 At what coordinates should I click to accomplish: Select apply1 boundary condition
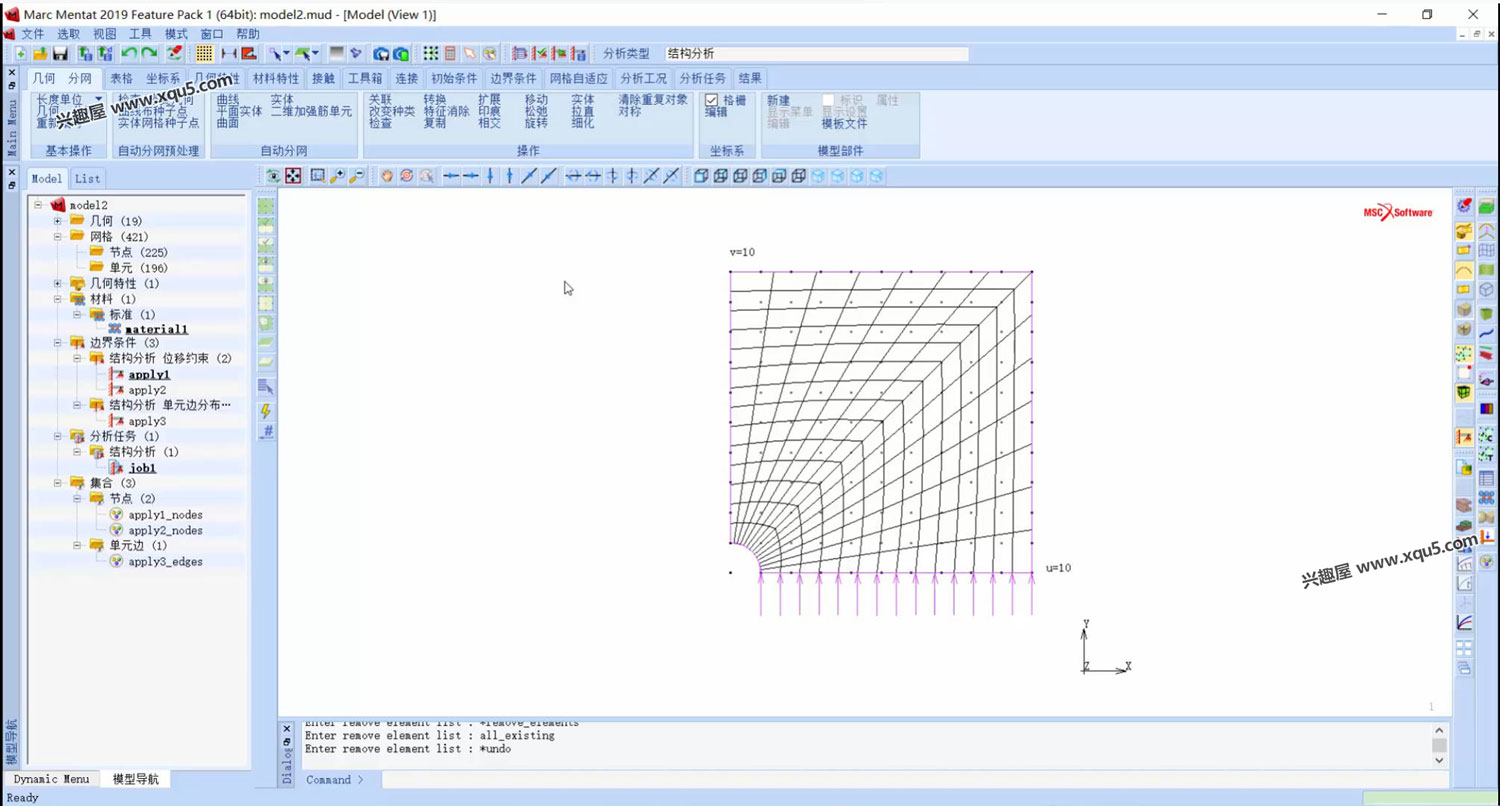pyautogui.click(x=149, y=375)
